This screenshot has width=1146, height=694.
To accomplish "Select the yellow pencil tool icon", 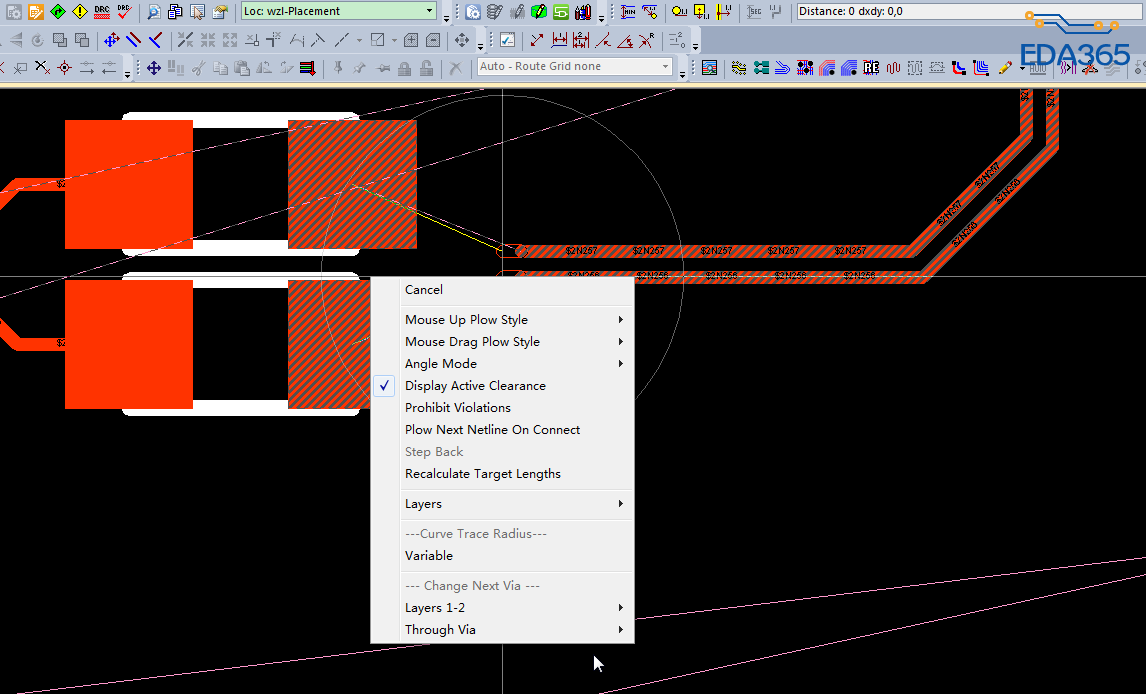I will point(1005,68).
